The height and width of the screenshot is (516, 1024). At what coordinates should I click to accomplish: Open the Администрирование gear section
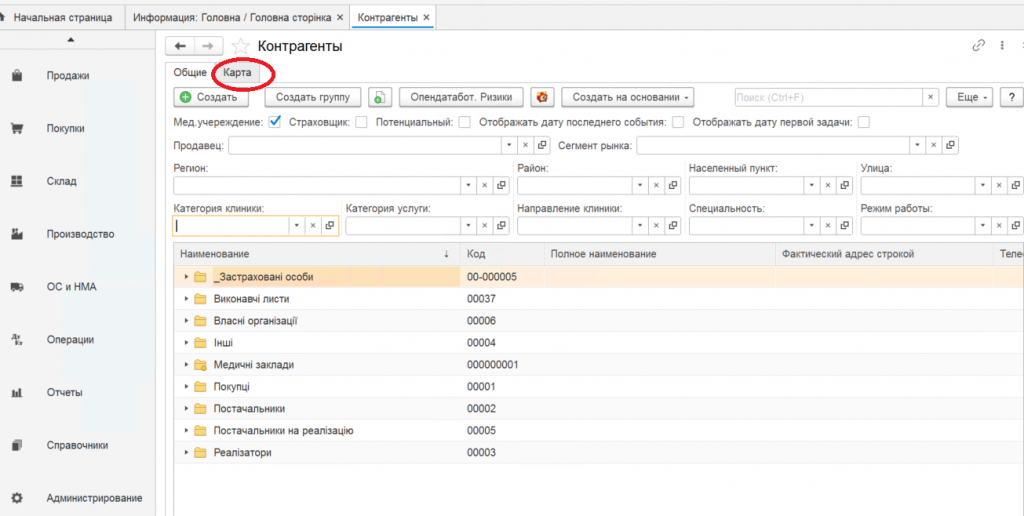(x=93, y=498)
